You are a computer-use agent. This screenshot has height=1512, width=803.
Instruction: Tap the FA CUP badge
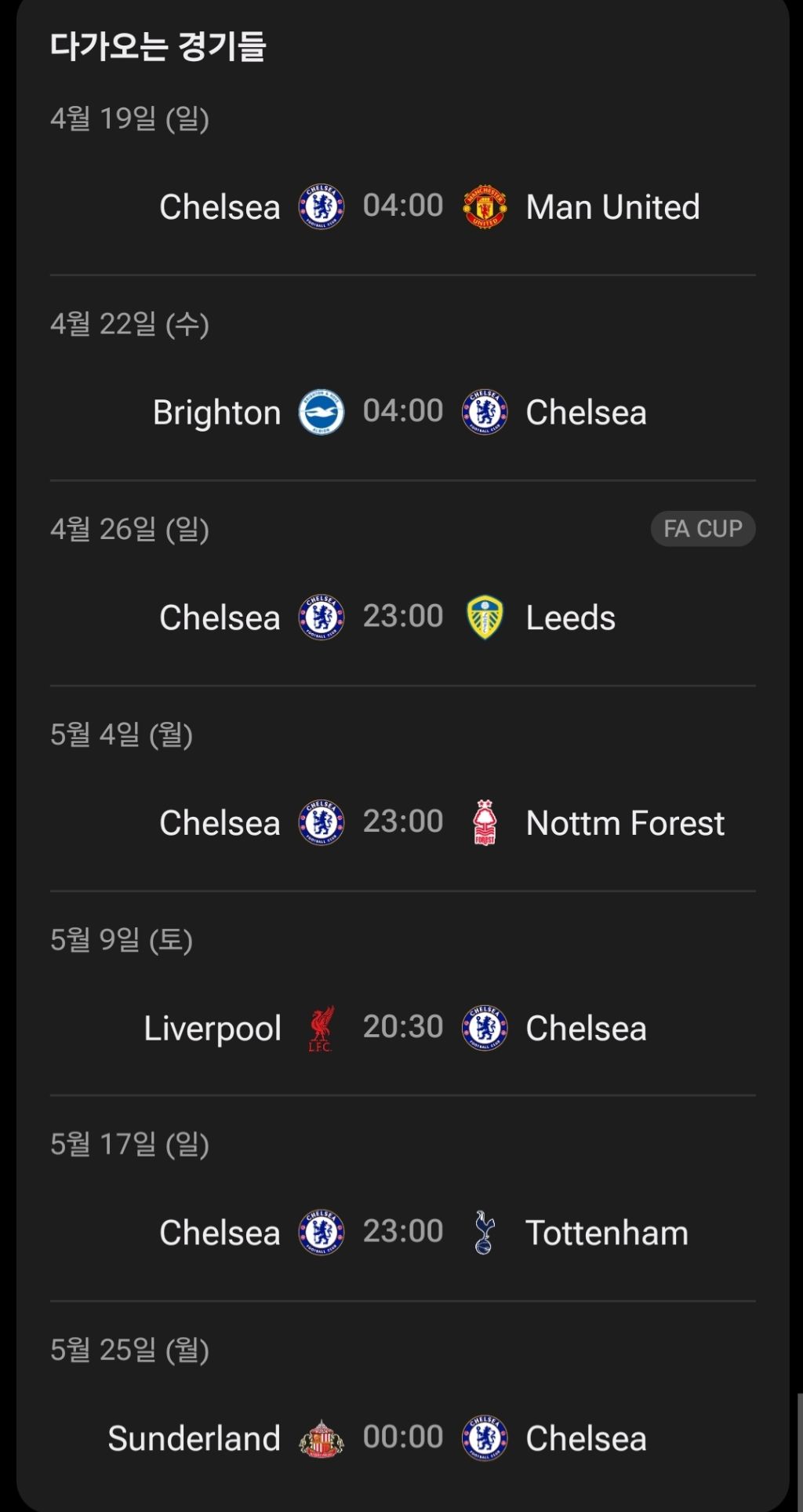click(x=703, y=529)
